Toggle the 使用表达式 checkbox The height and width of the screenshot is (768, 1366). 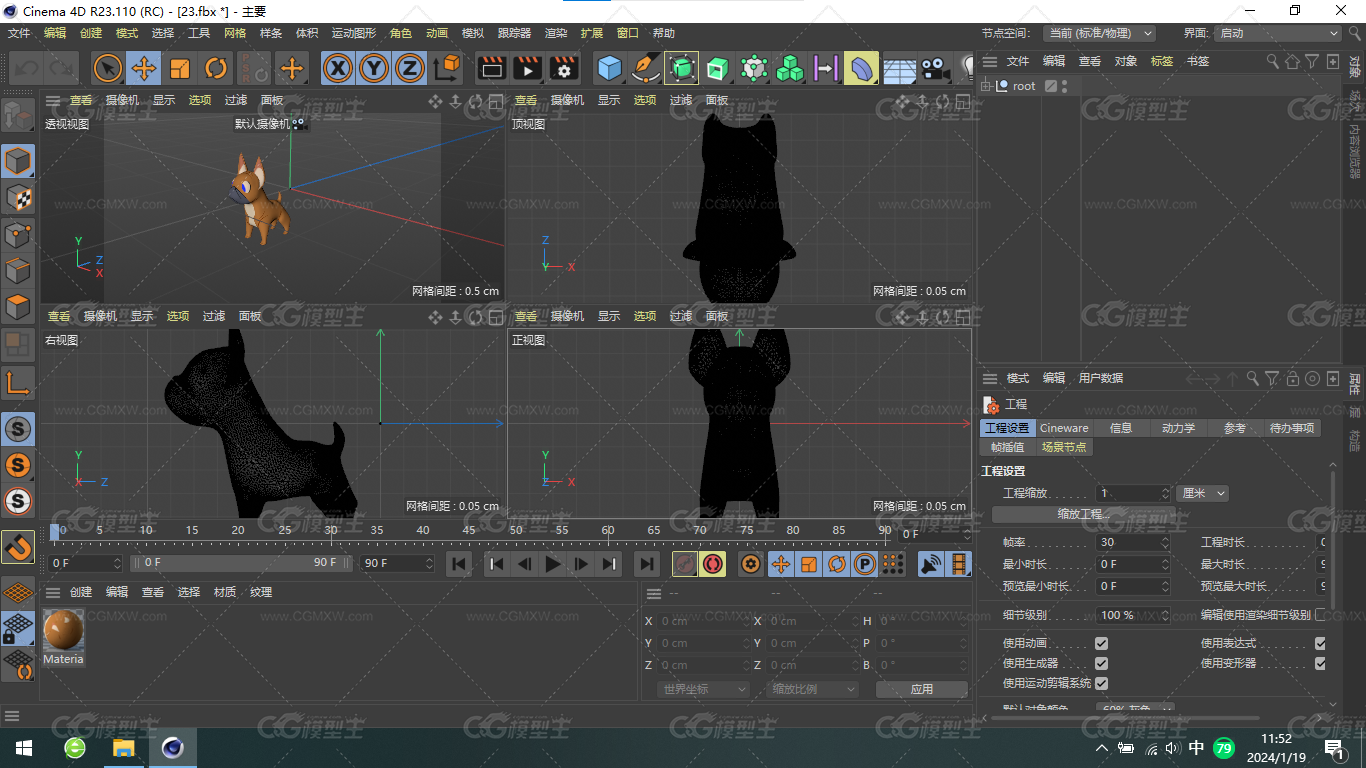point(1320,643)
